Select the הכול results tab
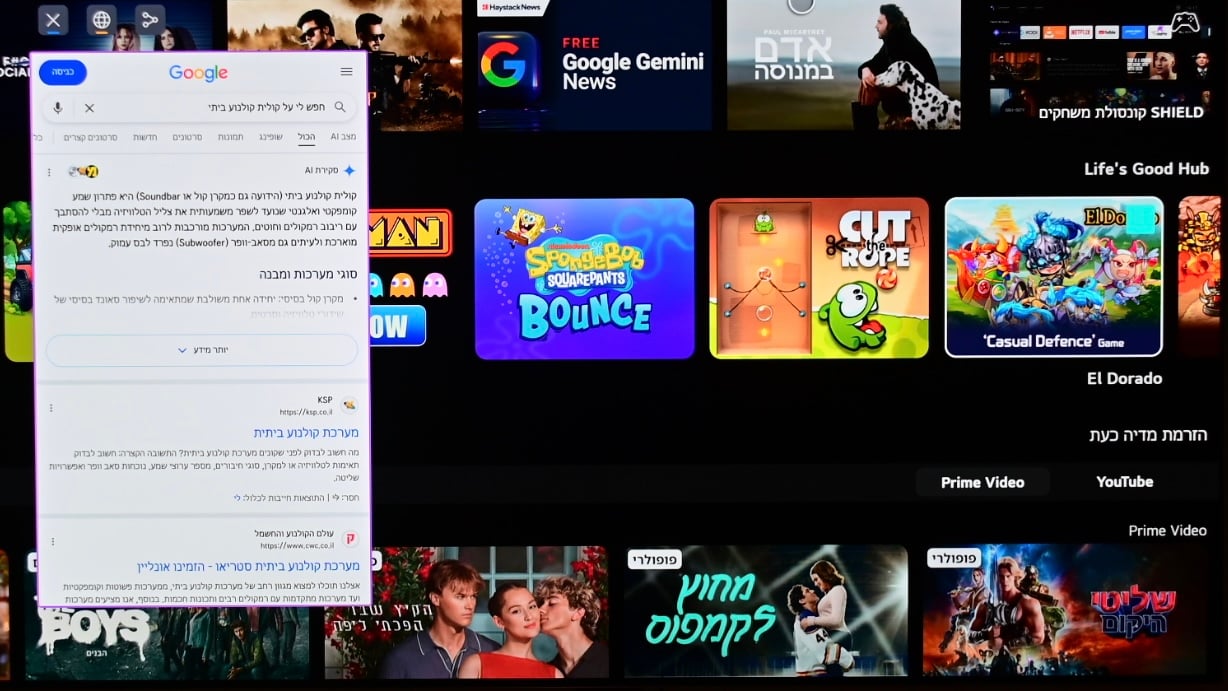The width and height of the screenshot is (1228, 691). pyautogui.click(x=306, y=137)
